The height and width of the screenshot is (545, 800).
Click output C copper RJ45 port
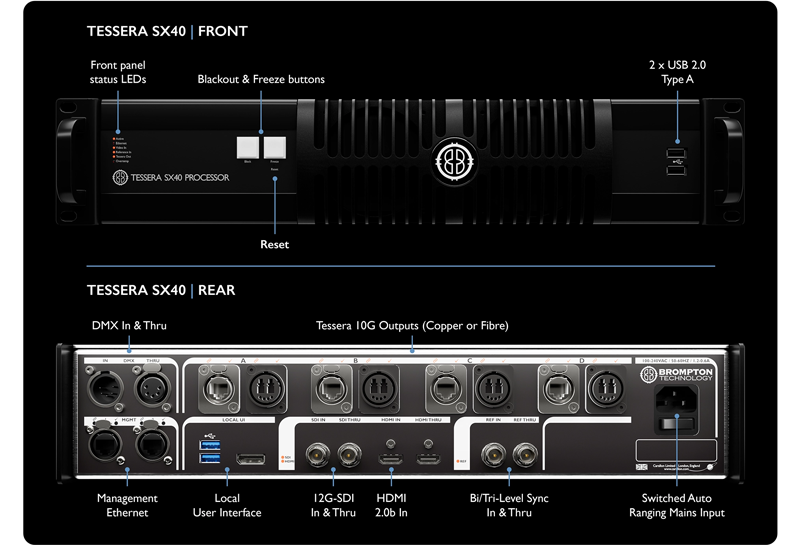[x=445, y=389]
